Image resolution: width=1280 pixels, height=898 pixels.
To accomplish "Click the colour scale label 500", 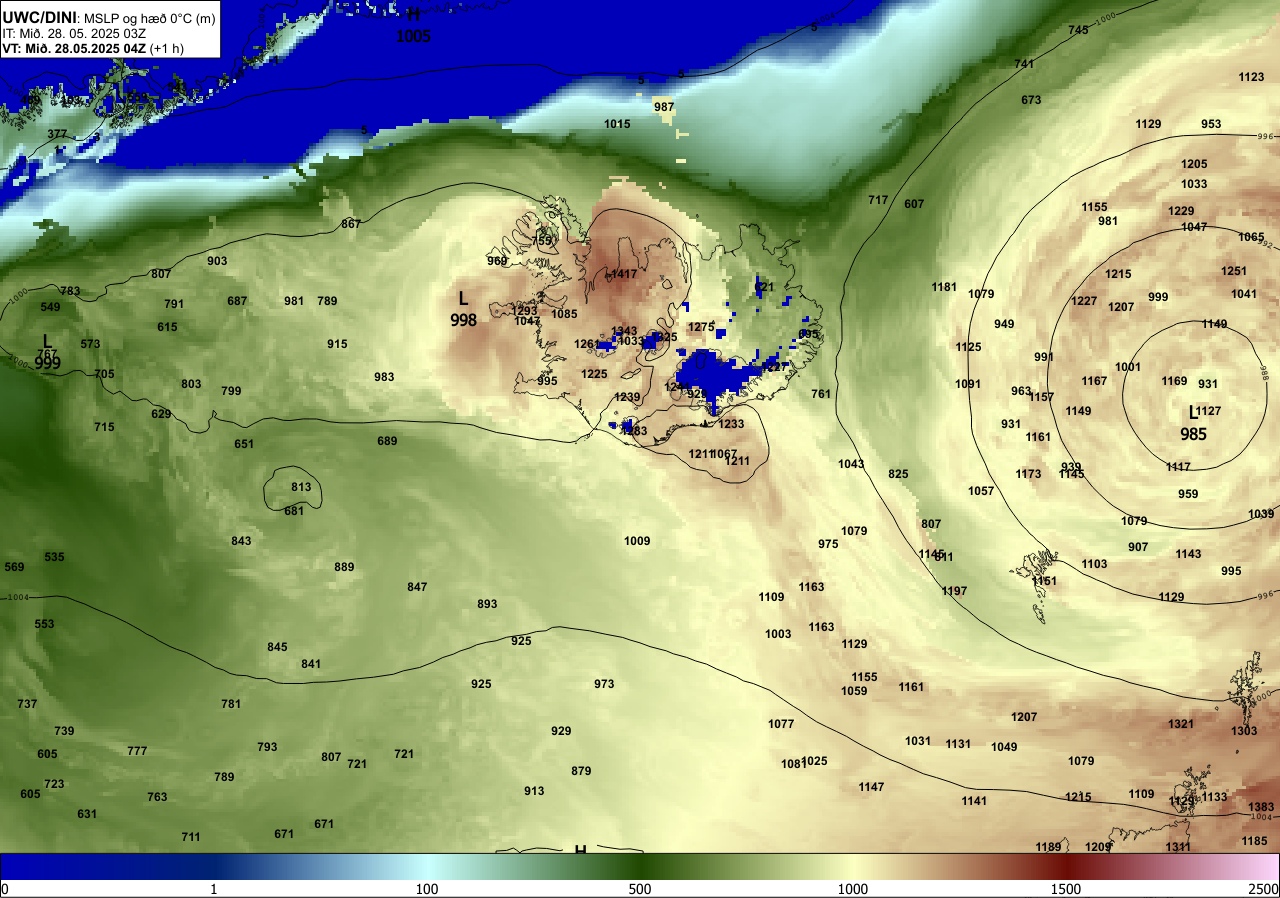I will pos(640,889).
